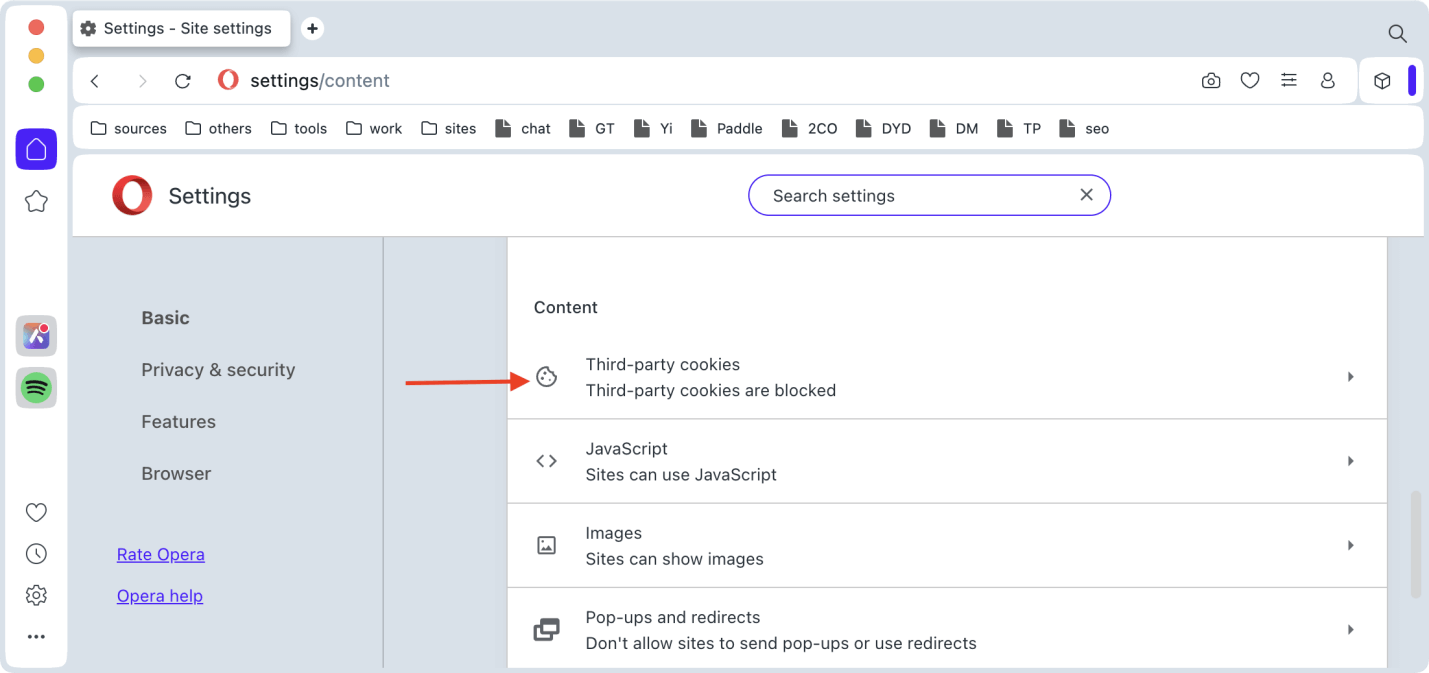Viewport: 1429px width, 673px height.
Task: Expand the Third-party cookies setting
Action: (x=946, y=377)
